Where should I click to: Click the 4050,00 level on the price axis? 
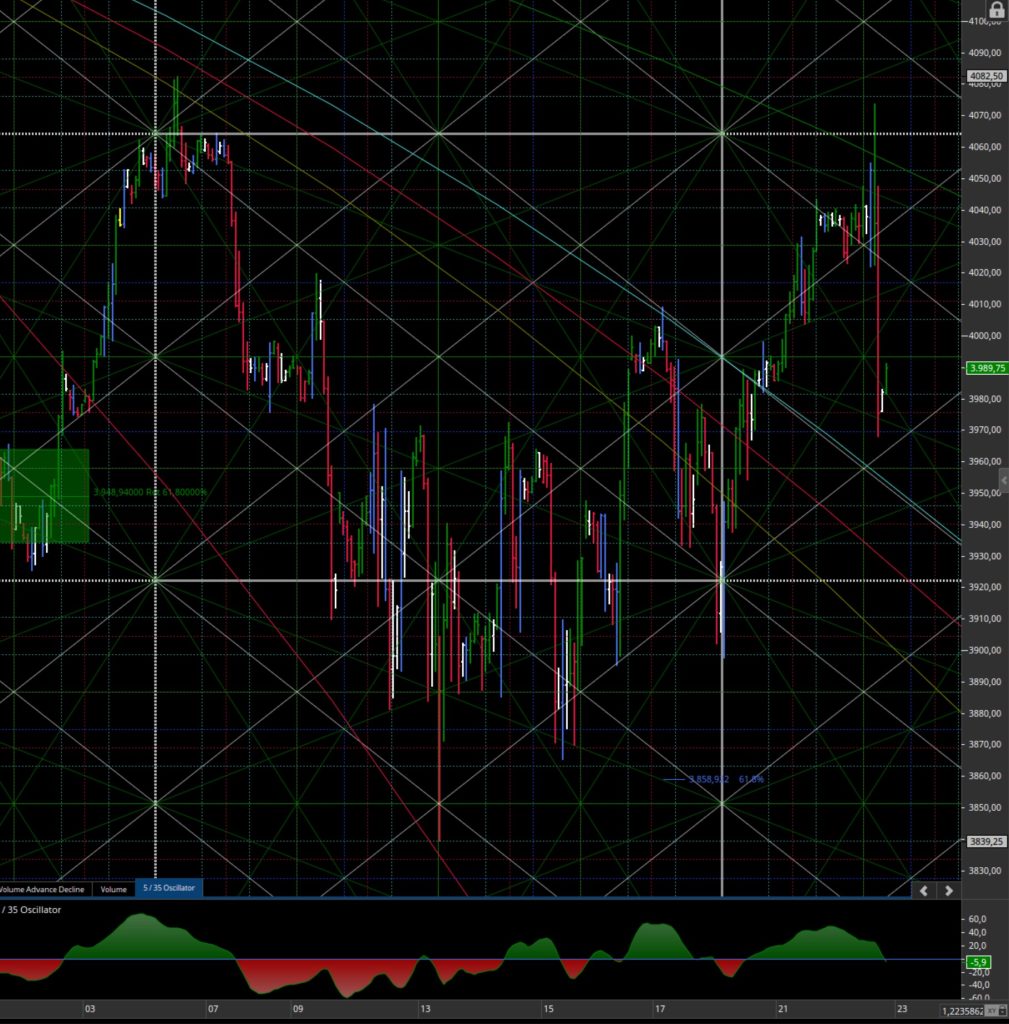pos(985,178)
